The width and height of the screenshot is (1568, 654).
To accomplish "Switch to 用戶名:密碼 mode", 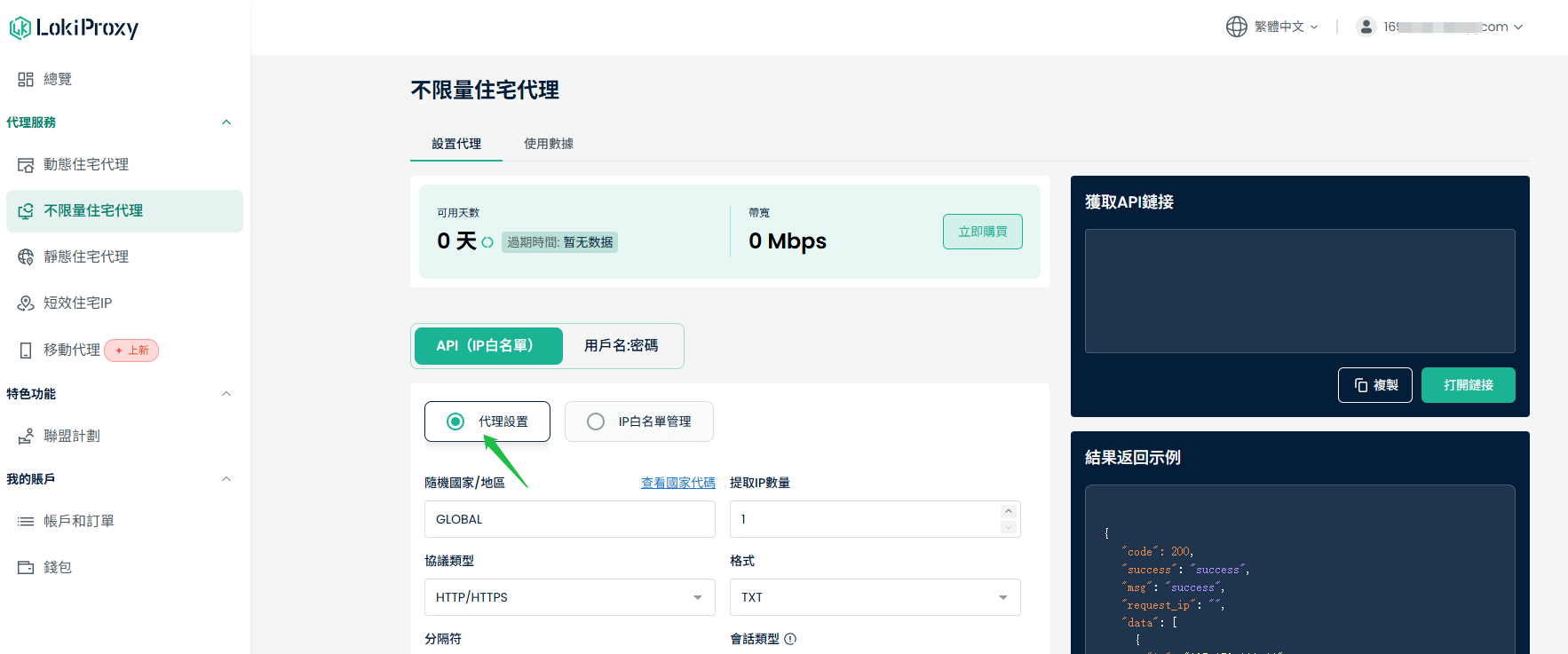I will pyautogui.click(x=622, y=346).
